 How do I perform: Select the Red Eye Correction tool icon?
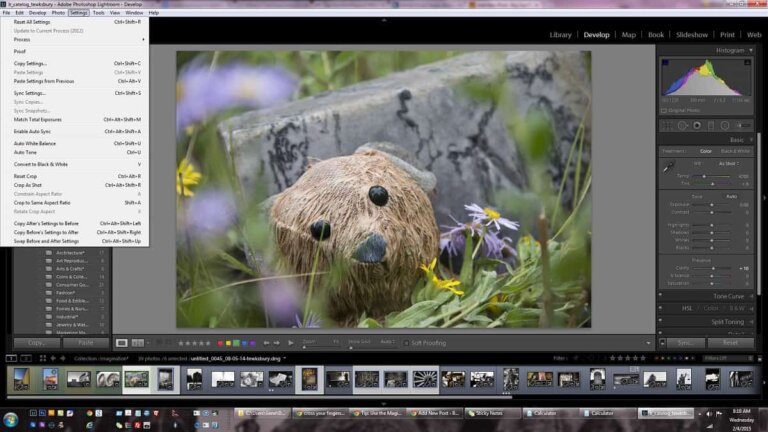(696, 125)
